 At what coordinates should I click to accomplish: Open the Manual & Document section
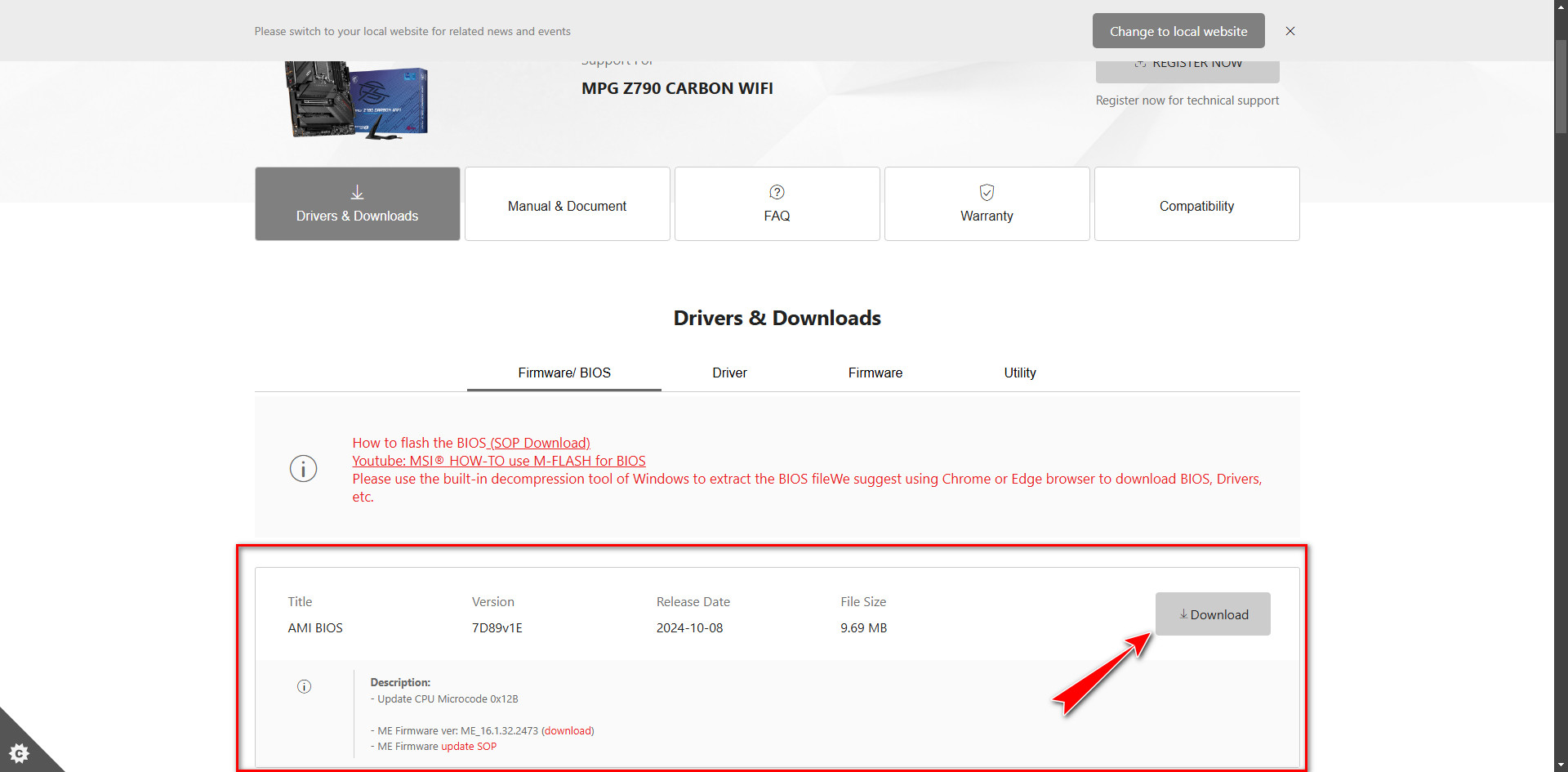pyautogui.click(x=568, y=204)
